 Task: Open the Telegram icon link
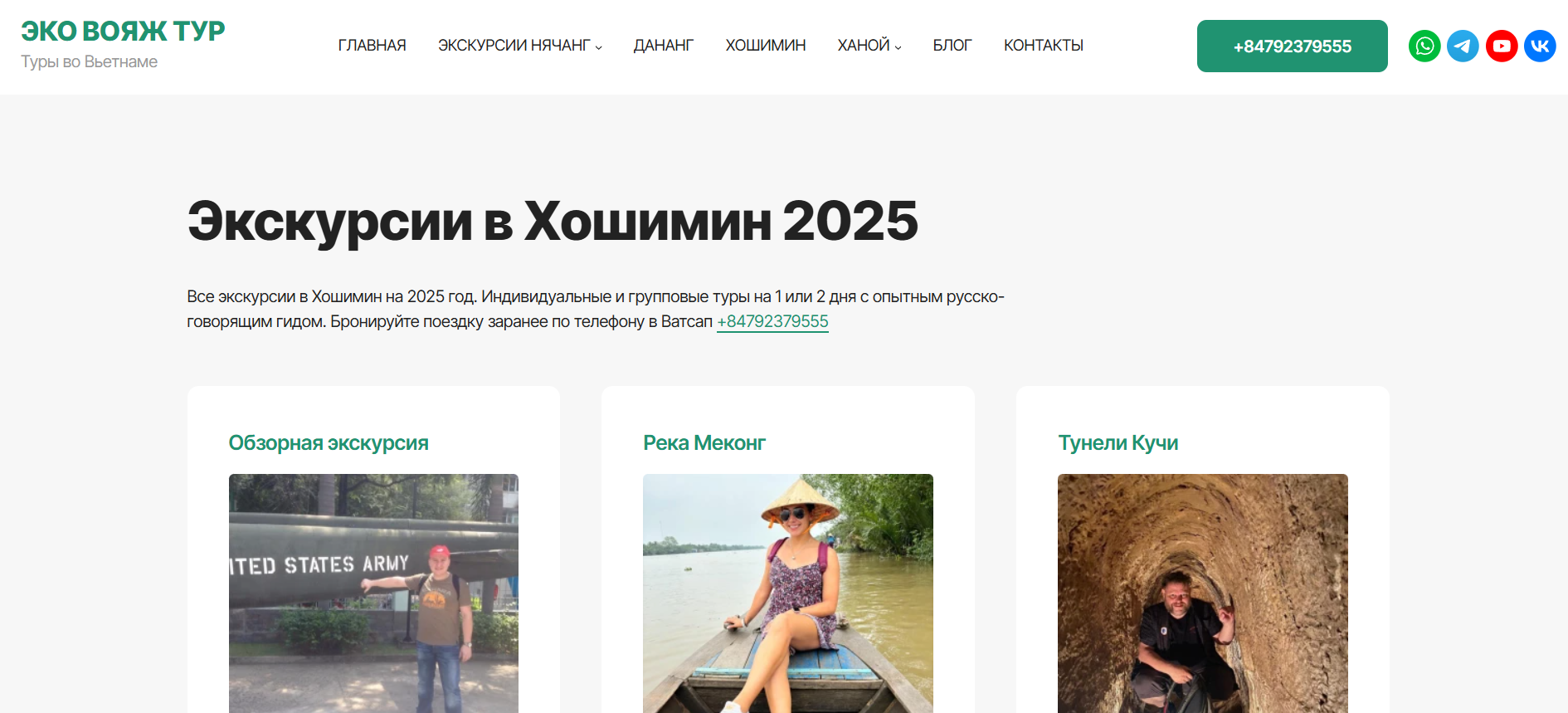pyautogui.click(x=1463, y=46)
